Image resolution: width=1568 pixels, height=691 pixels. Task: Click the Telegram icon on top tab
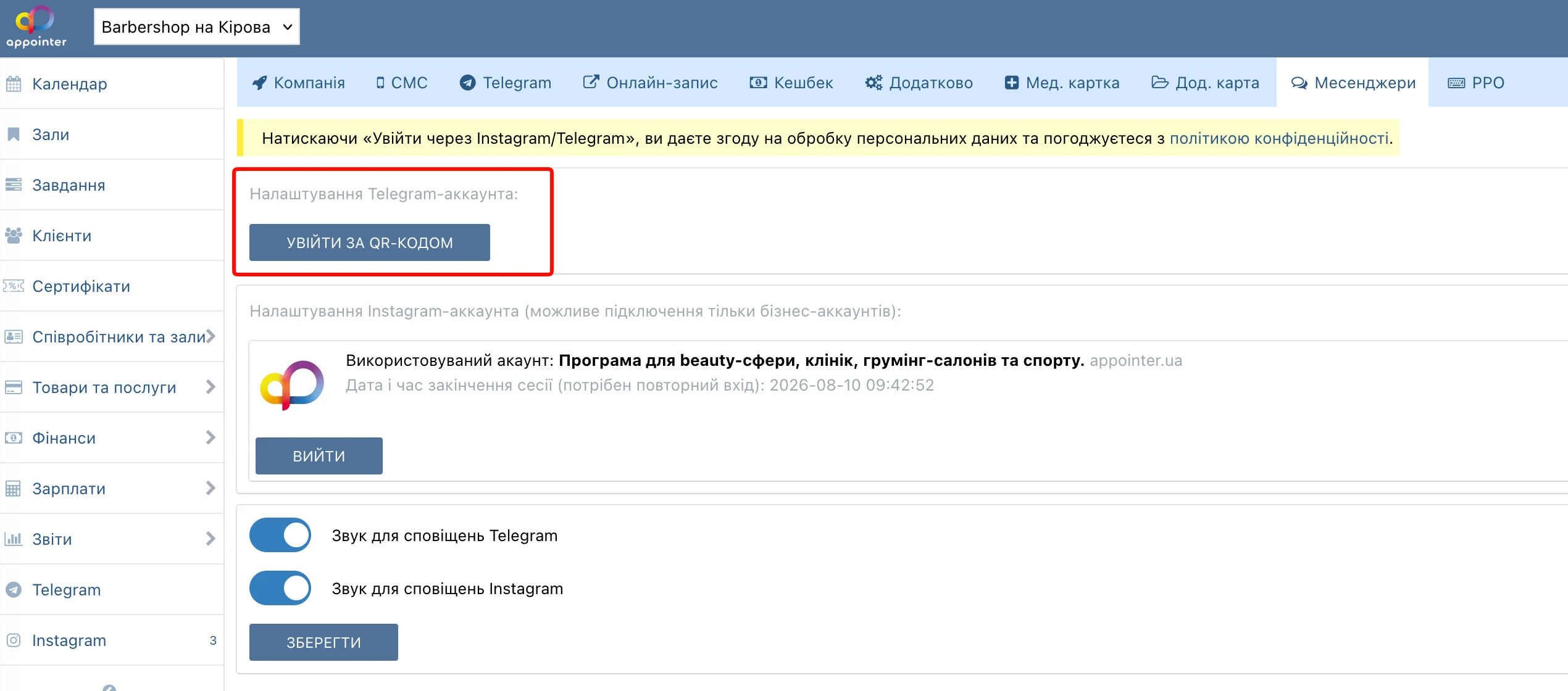(x=468, y=83)
